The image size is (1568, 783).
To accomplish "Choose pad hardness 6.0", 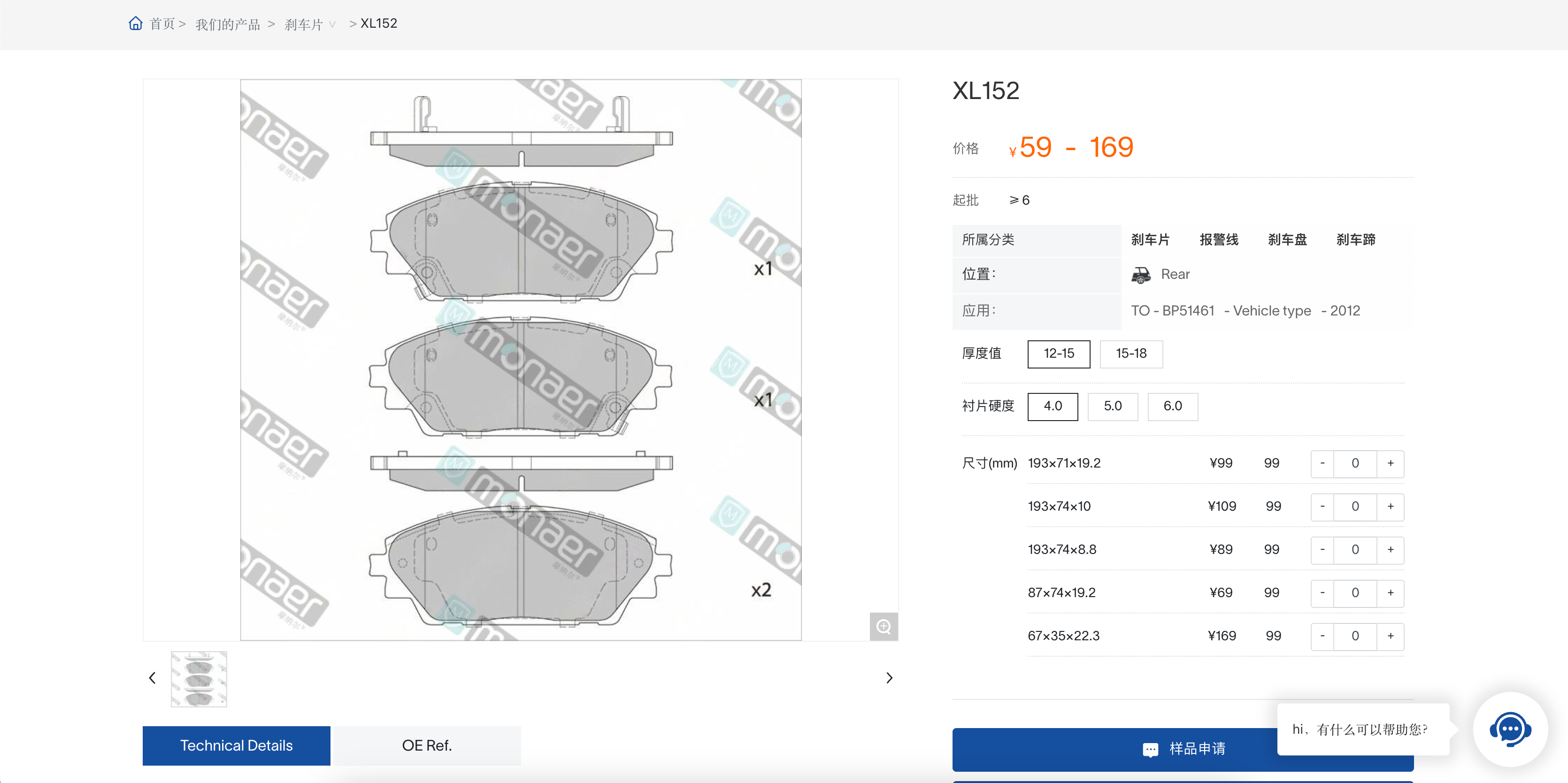I will (1172, 406).
